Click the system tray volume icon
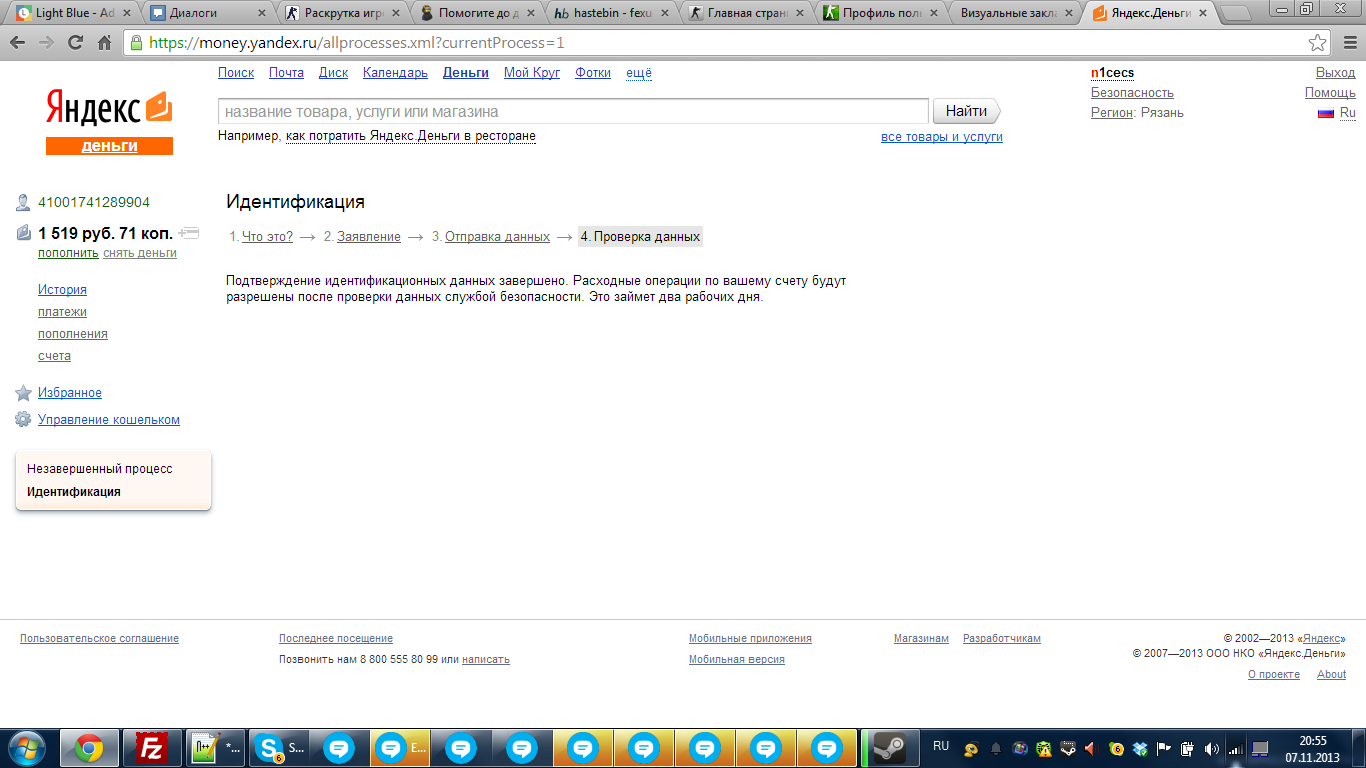The height and width of the screenshot is (768, 1366). (x=1212, y=748)
